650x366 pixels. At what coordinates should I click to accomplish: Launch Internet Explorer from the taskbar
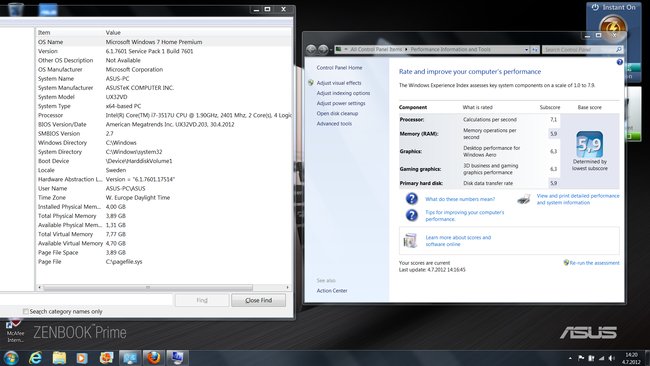coord(36,358)
